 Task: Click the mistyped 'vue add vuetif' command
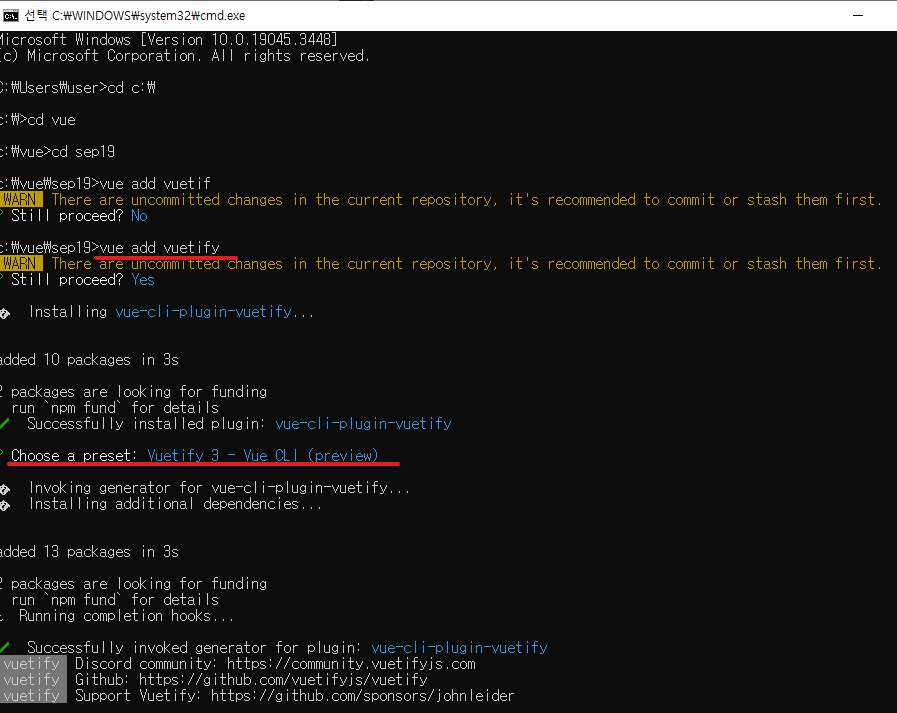(155, 184)
